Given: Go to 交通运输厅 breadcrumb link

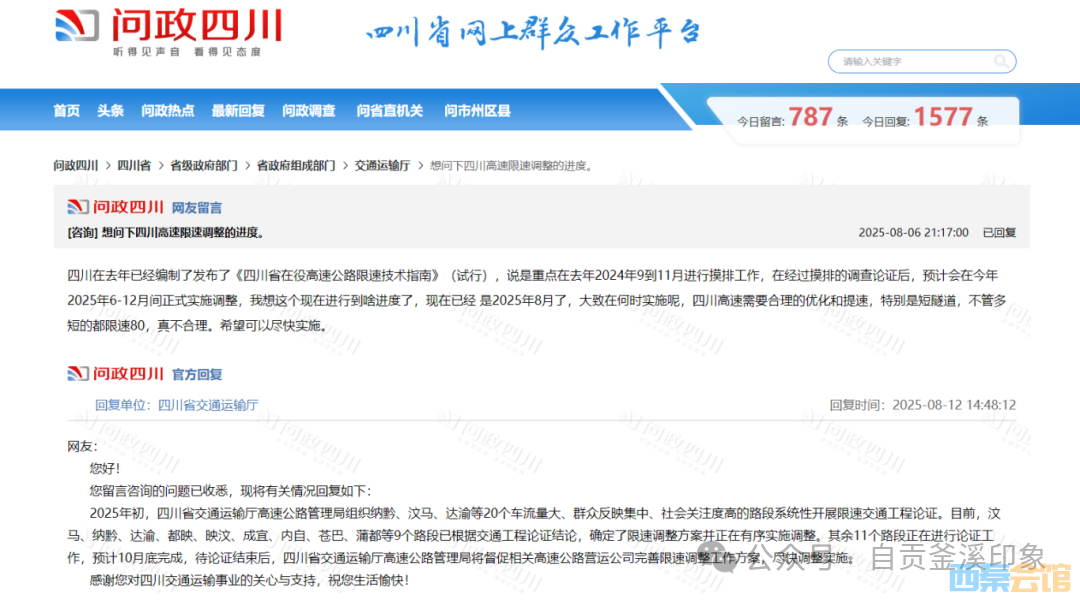Looking at the screenshot, I should [x=382, y=165].
